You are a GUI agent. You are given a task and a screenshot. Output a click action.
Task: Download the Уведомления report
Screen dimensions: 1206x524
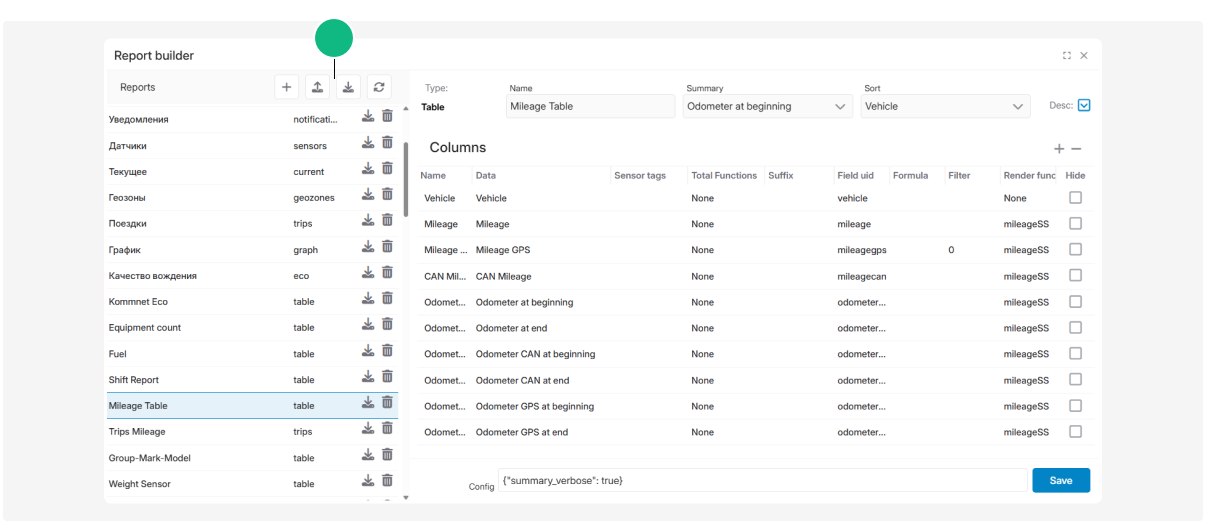(x=368, y=116)
